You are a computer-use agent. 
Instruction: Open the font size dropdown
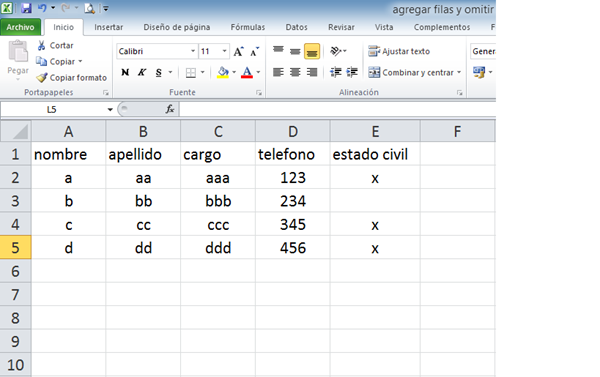pyautogui.click(x=225, y=51)
